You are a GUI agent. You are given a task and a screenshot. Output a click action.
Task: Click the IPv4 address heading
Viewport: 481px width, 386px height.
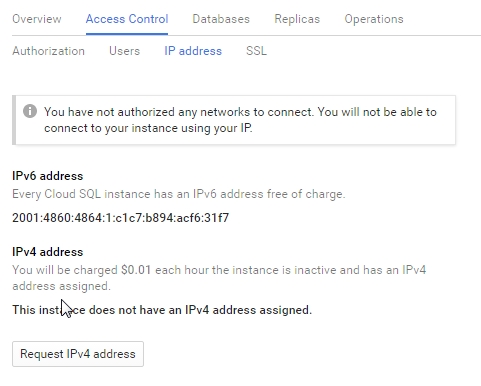click(48, 252)
